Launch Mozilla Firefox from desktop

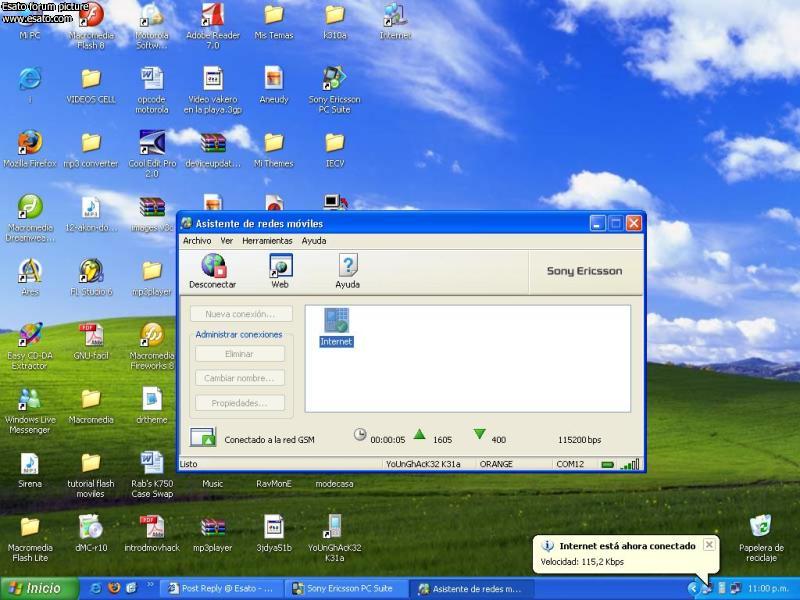30,149
